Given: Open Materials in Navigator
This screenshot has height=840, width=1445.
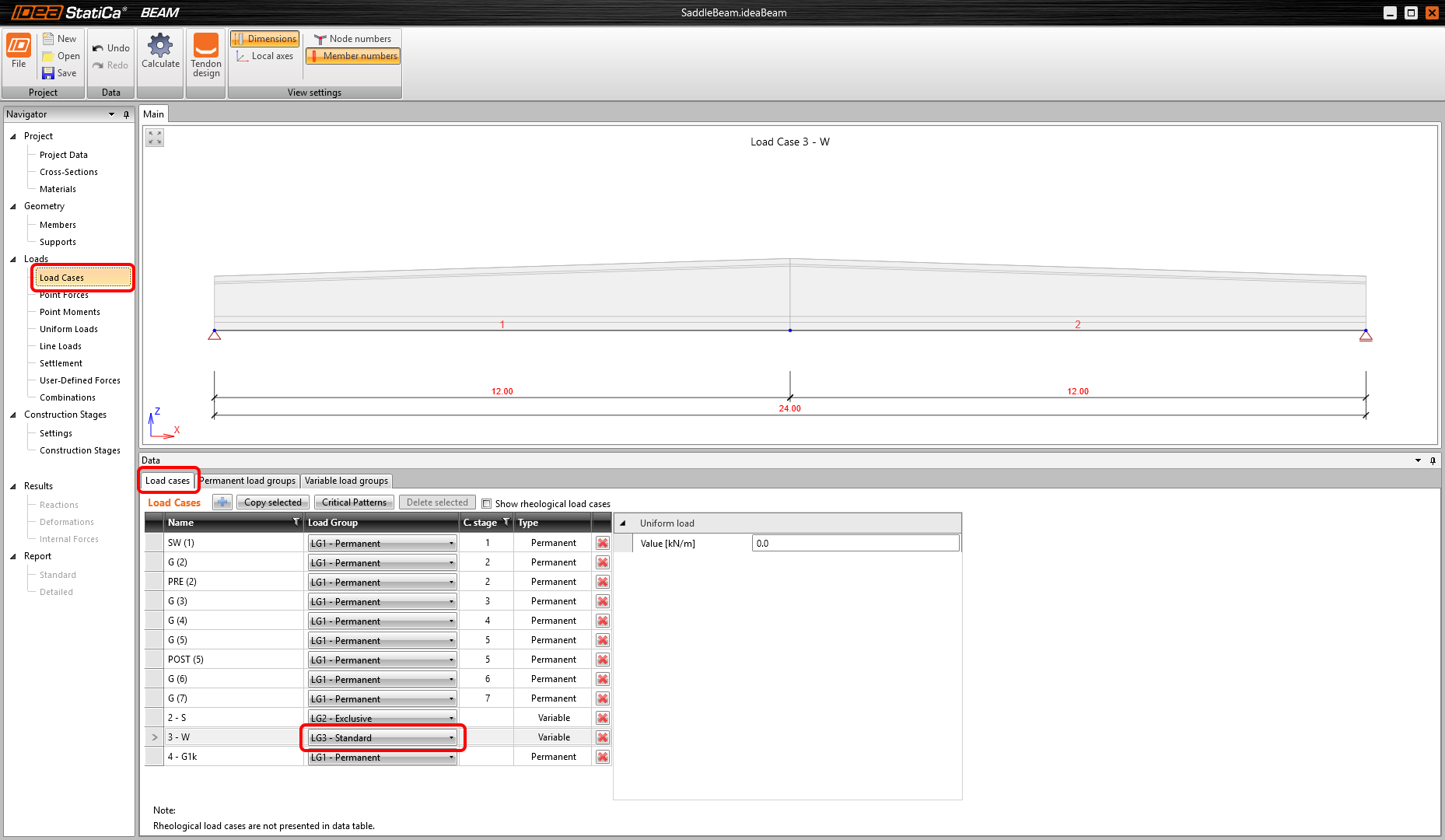Looking at the screenshot, I should (58, 189).
